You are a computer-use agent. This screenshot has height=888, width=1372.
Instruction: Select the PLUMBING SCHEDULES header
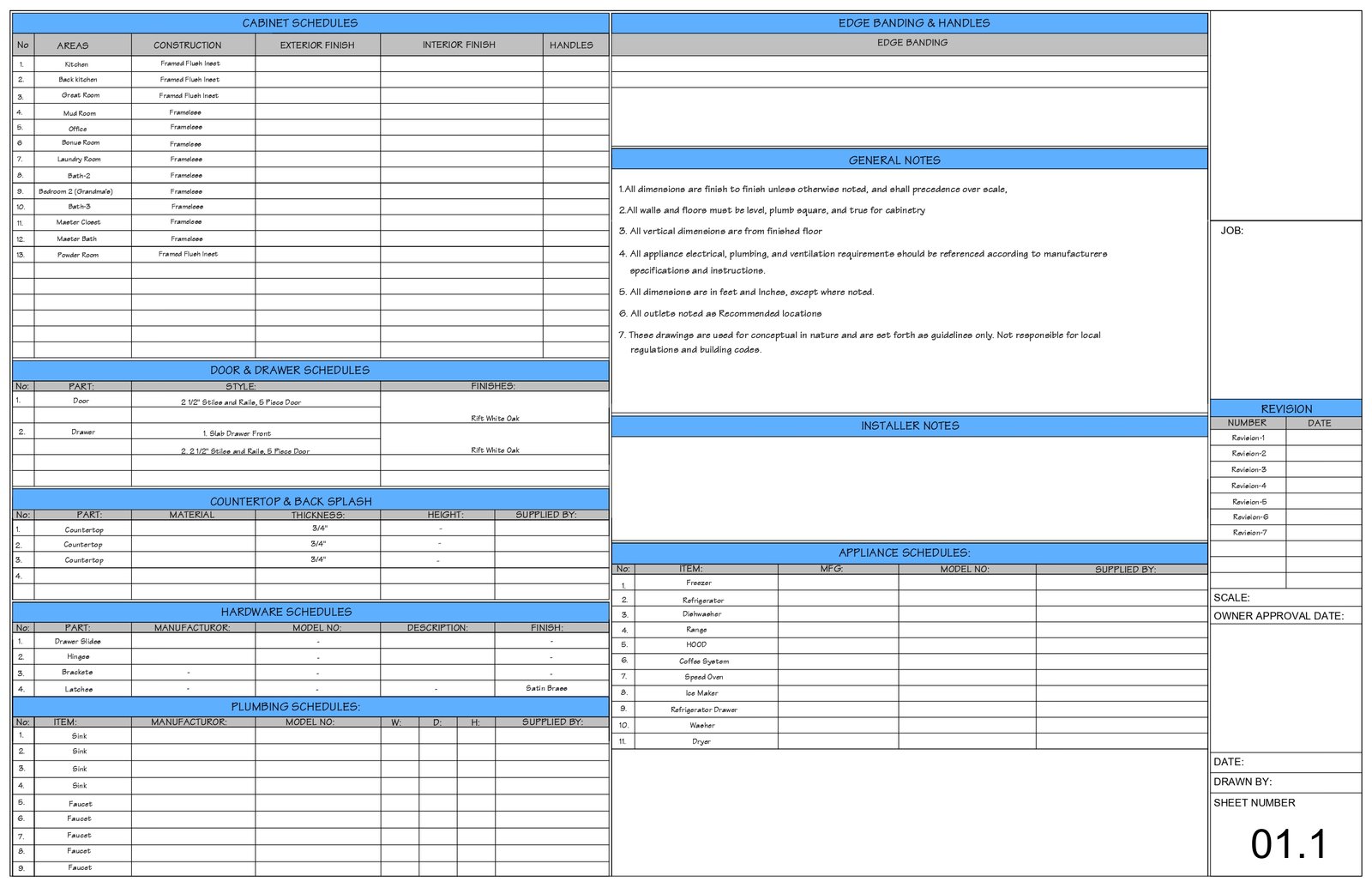(x=296, y=707)
